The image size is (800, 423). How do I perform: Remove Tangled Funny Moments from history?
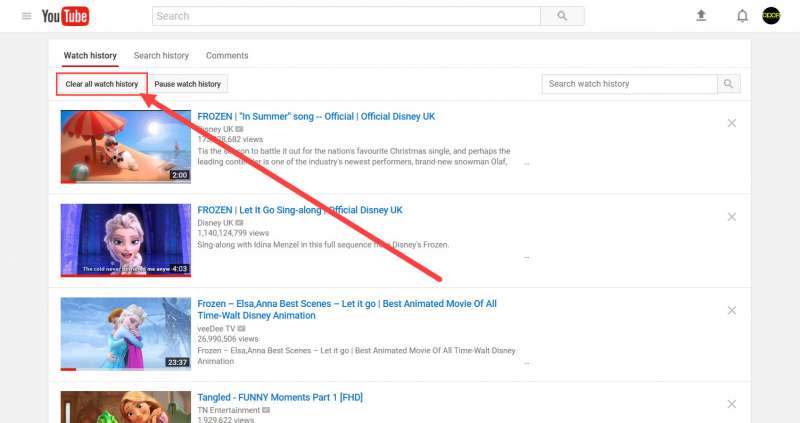732,404
